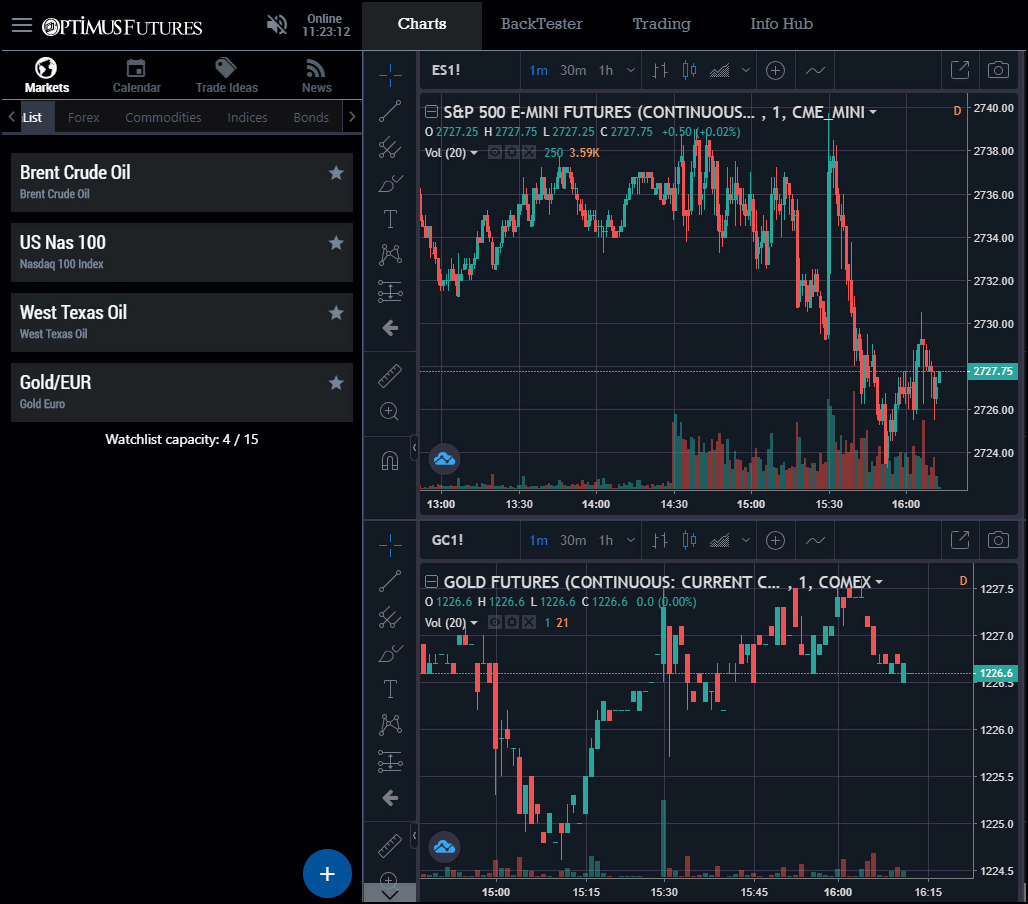Select the Indices market category
Image resolution: width=1028 pixels, height=904 pixels.
click(247, 117)
